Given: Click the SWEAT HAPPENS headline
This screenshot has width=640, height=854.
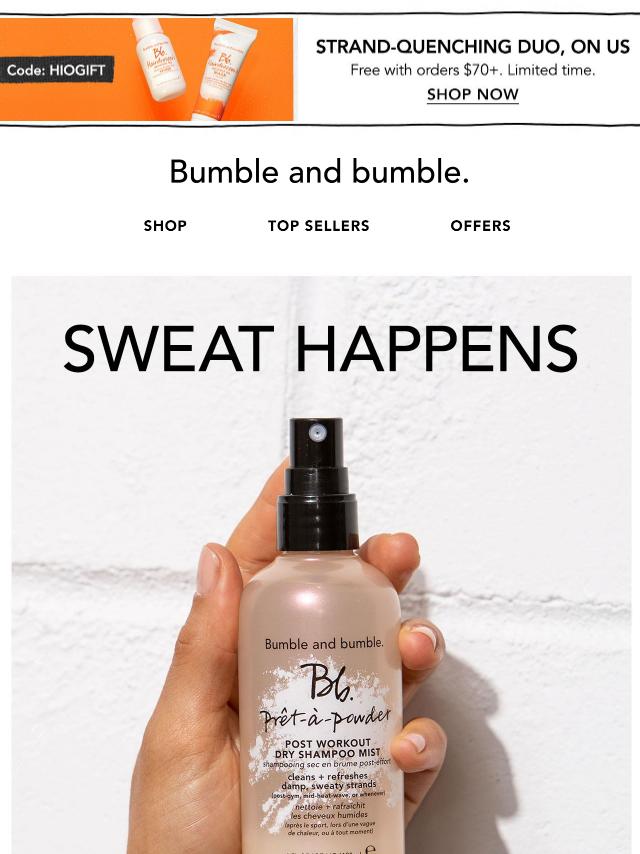Looking at the screenshot, I should coord(320,349).
